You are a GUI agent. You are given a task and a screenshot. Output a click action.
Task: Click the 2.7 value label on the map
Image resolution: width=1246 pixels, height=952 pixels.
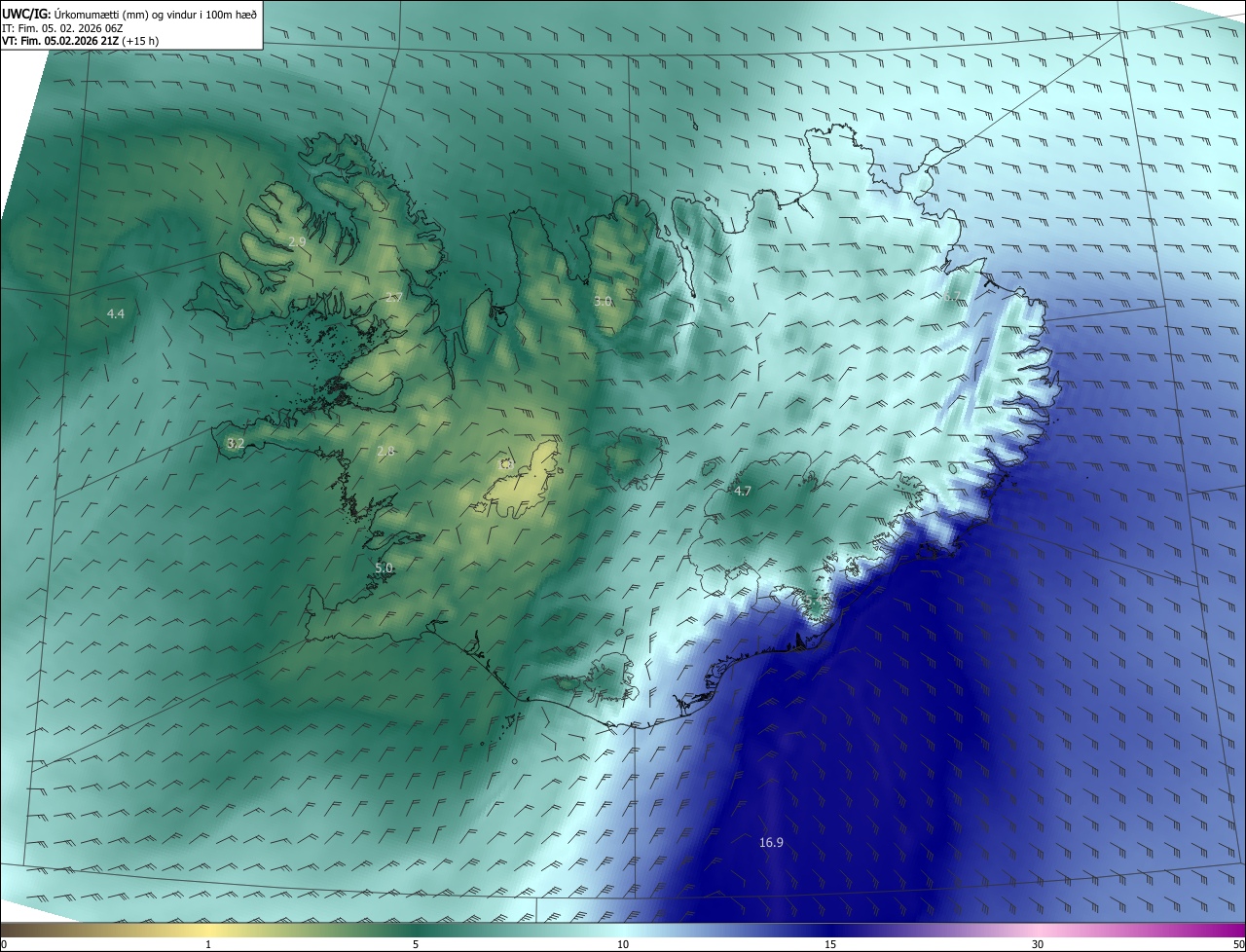click(x=393, y=298)
